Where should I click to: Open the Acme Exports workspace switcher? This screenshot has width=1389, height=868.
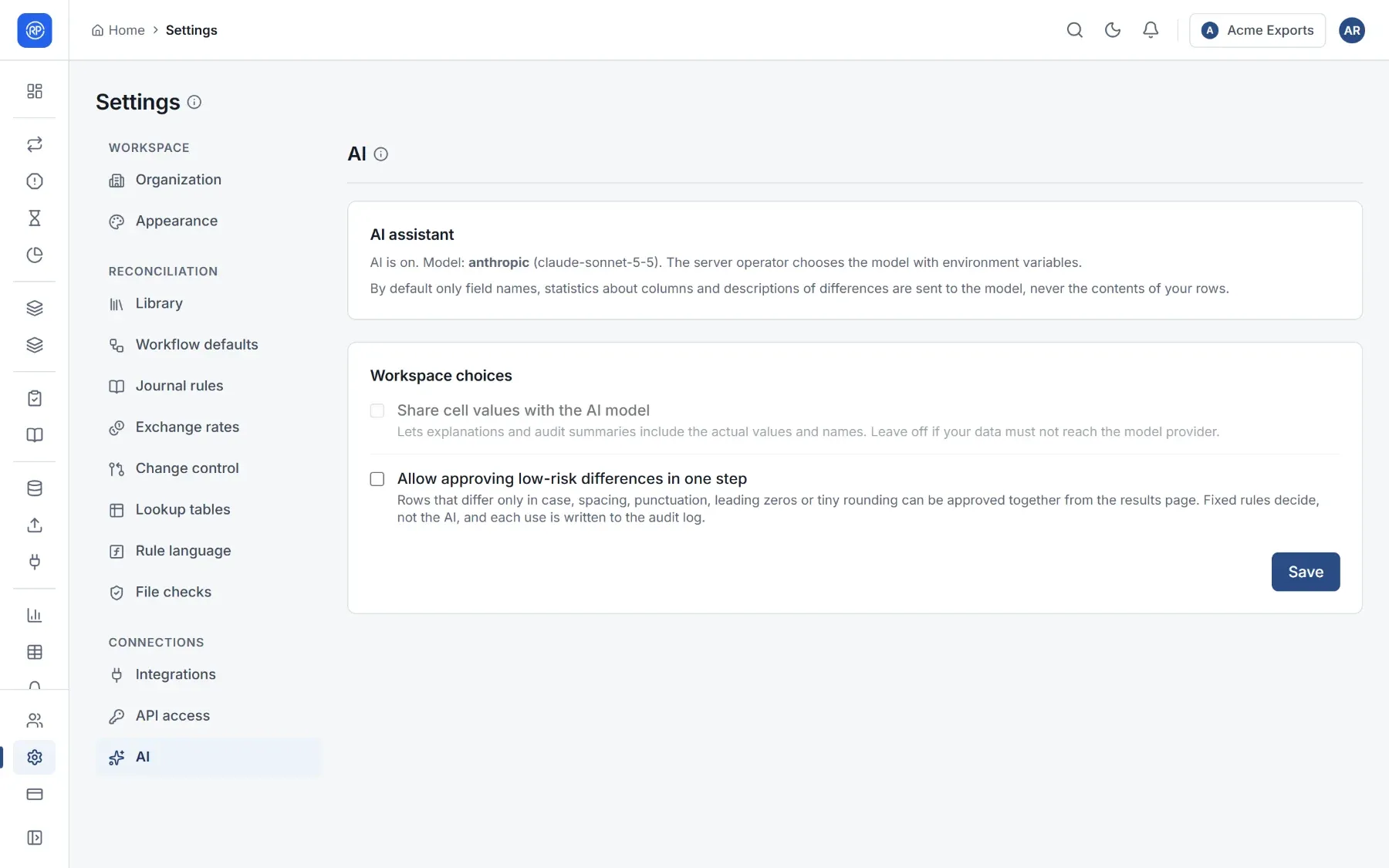[1257, 30]
